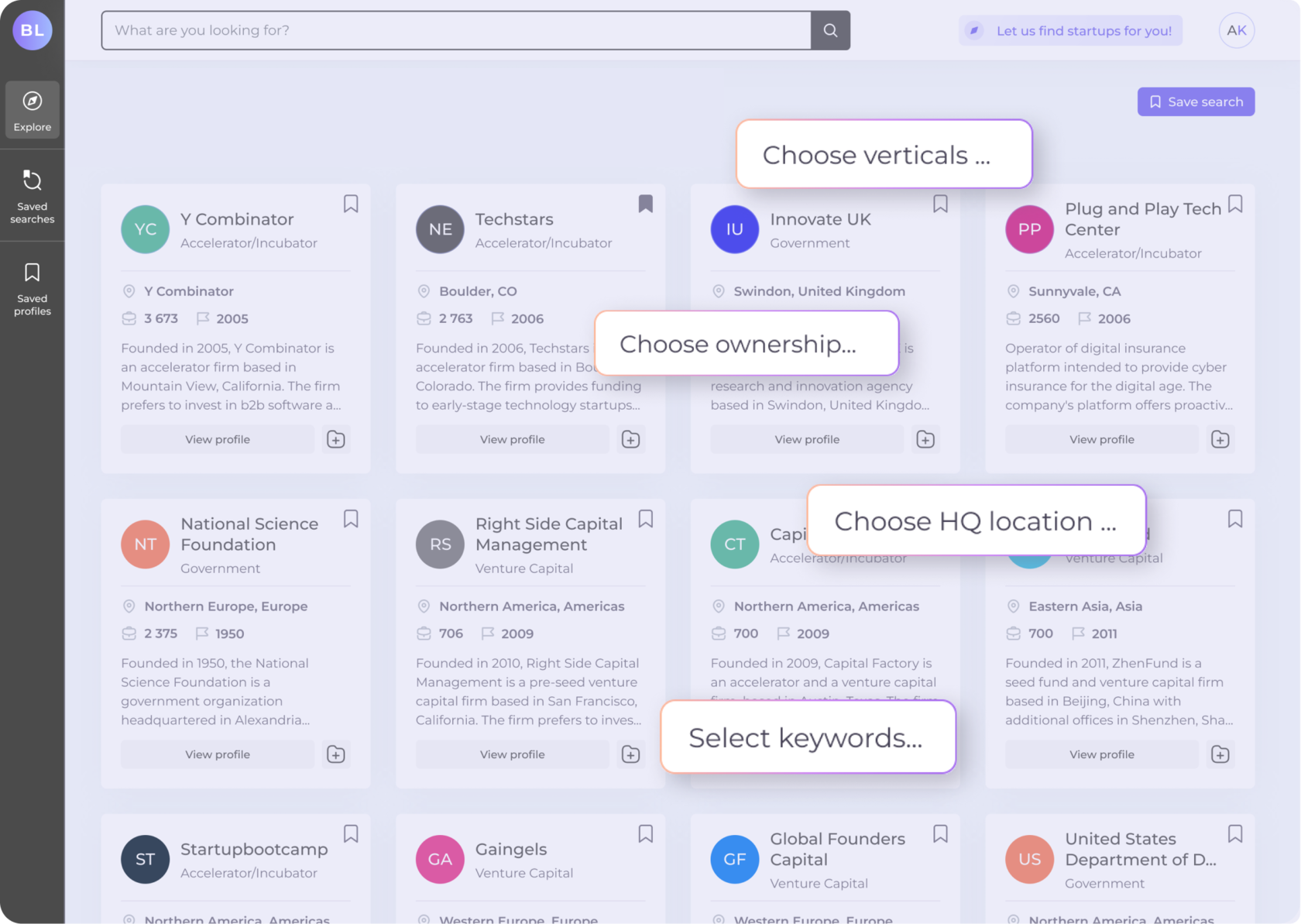Open the Select keywords dropdown
The height and width of the screenshot is (924, 1301).
click(x=808, y=737)
